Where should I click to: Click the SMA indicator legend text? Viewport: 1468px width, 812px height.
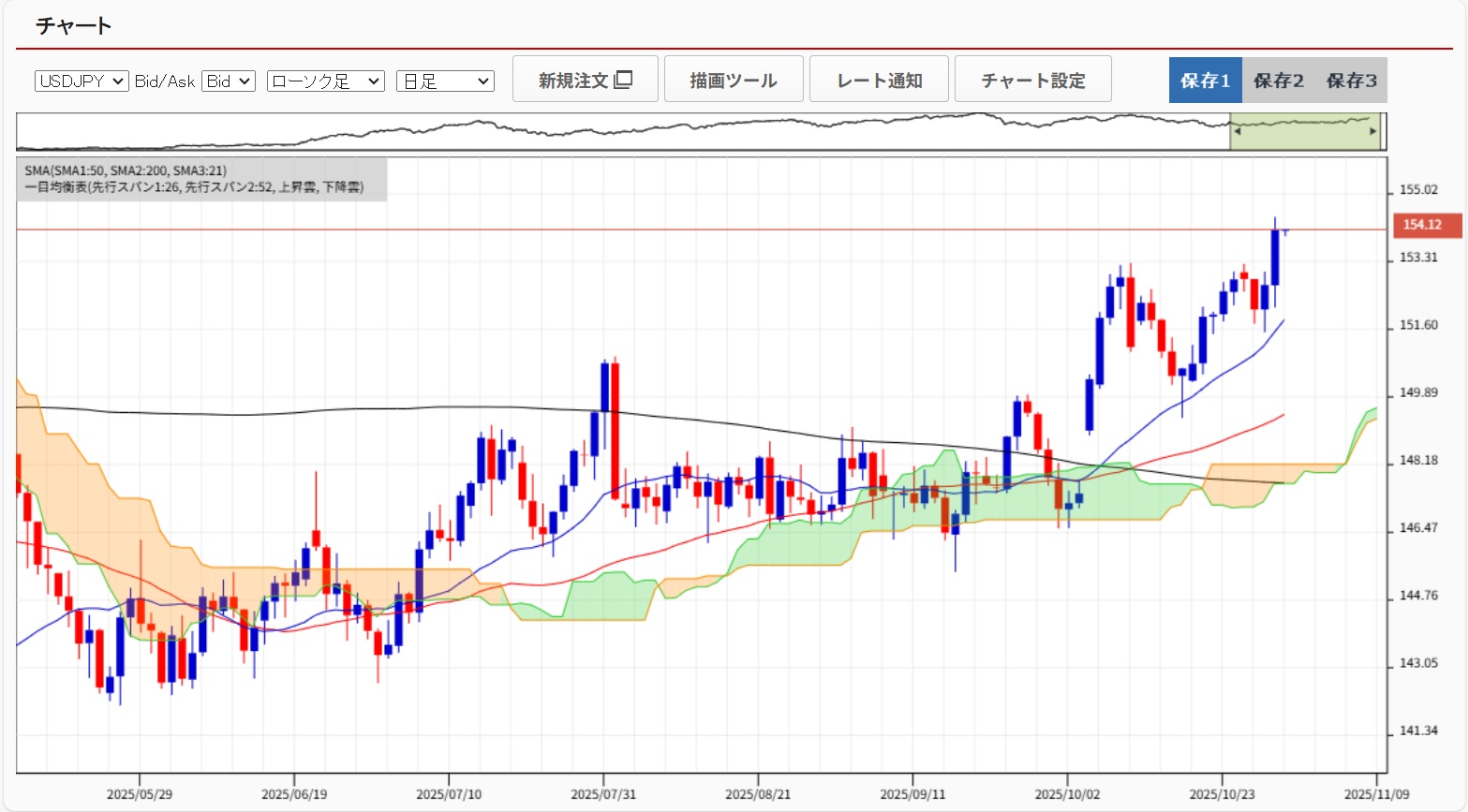[126, 170]
